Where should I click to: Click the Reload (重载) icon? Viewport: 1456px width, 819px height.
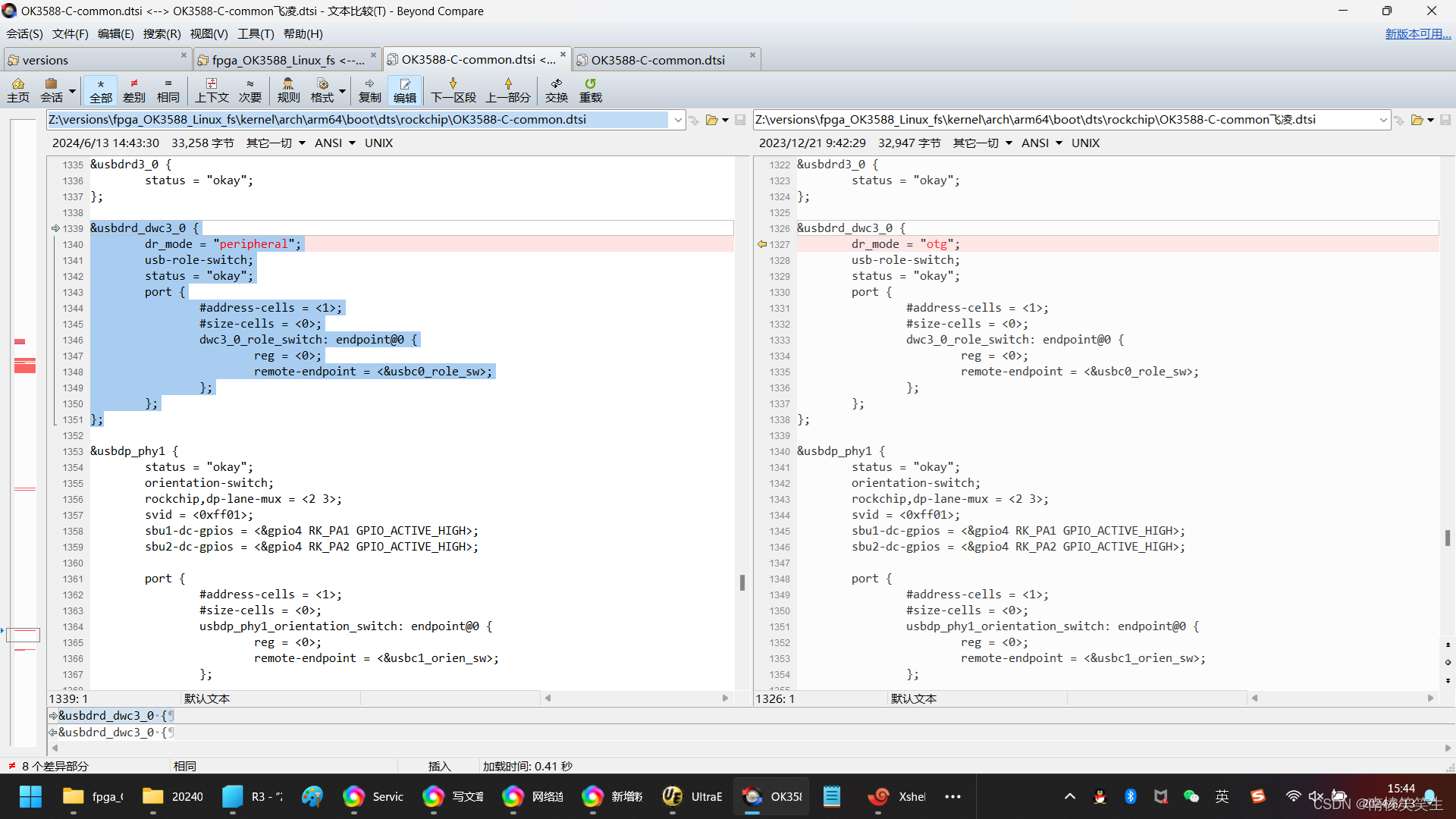[x=590, y=89]
